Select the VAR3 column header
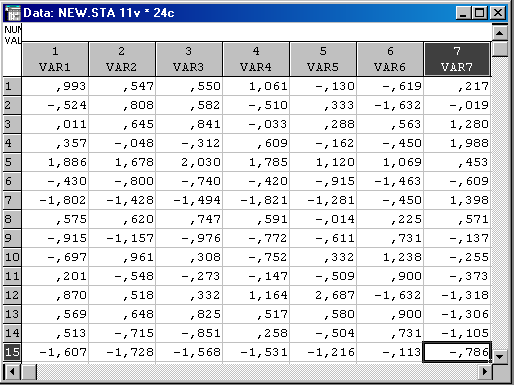 click(189, 59)
